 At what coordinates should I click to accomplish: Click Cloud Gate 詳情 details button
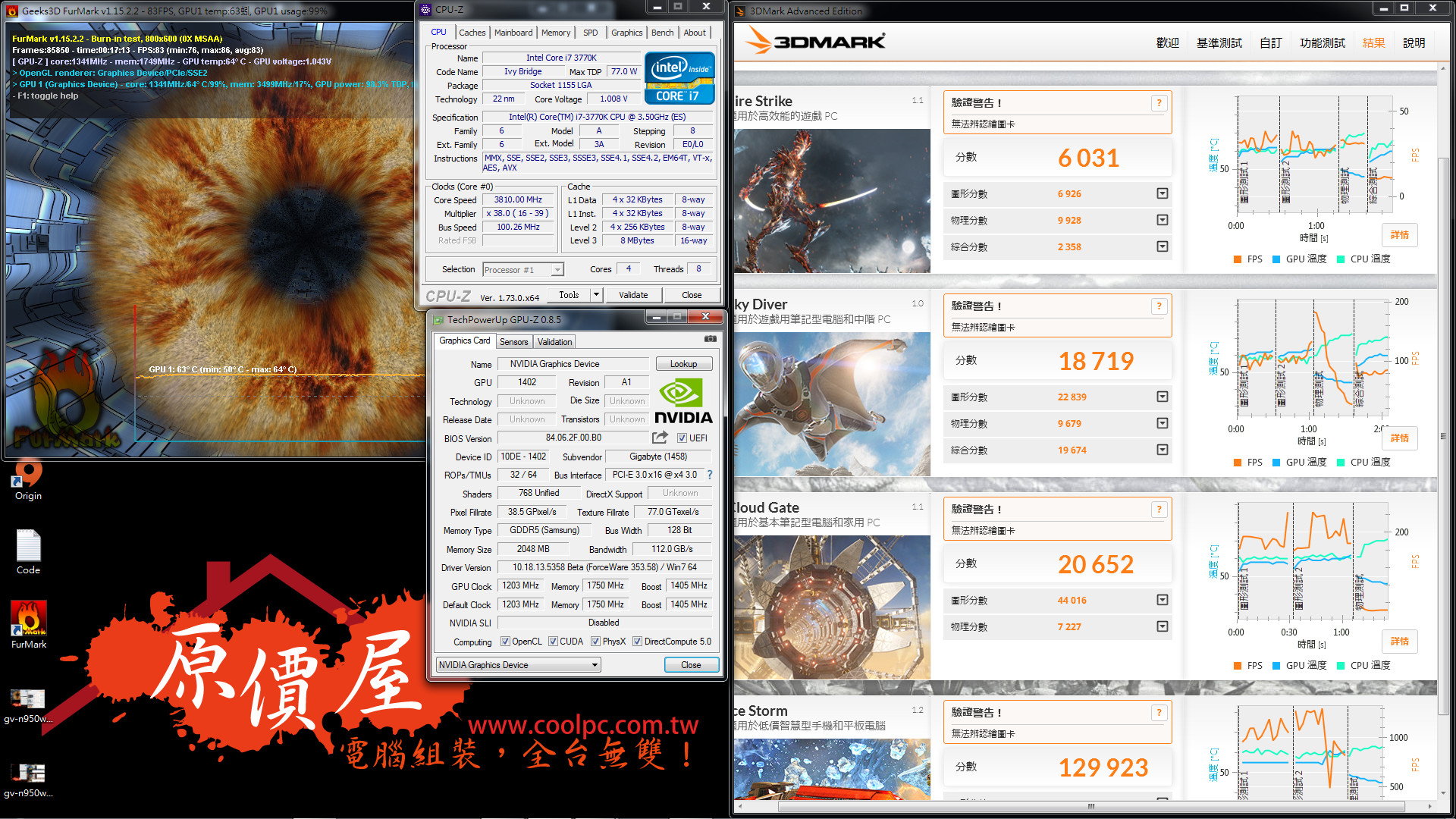[x=1400, y=642]
